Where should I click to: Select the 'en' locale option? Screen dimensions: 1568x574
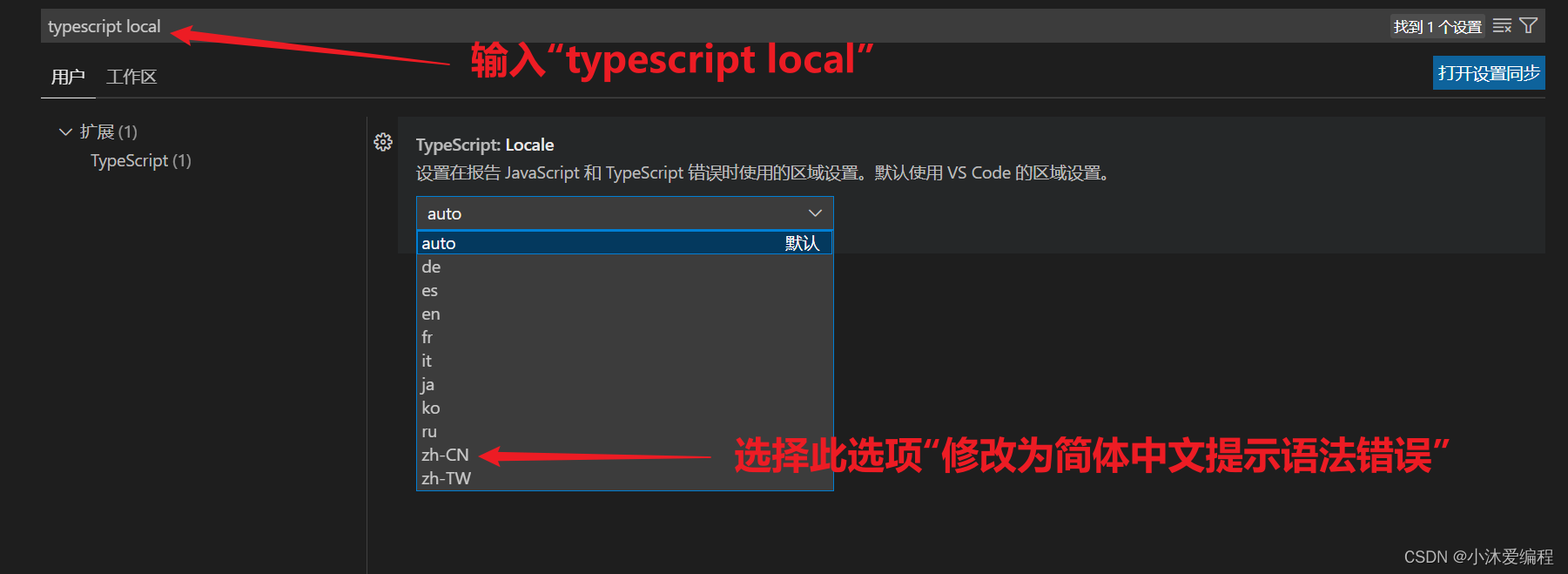pyautogui.click(x=624, y=314)
